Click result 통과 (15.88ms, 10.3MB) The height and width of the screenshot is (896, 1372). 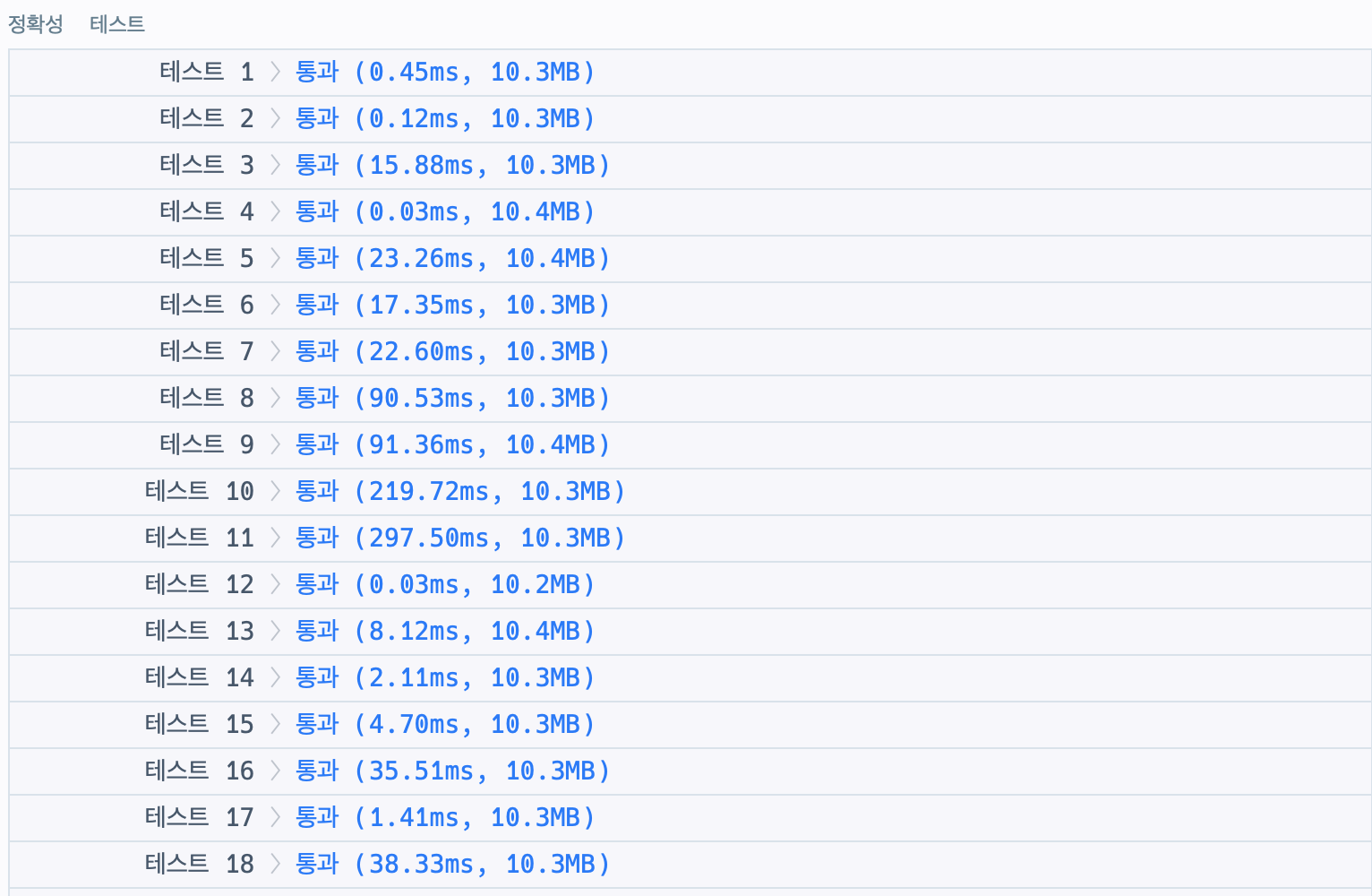pyautogui.click(x=453, y=165)
